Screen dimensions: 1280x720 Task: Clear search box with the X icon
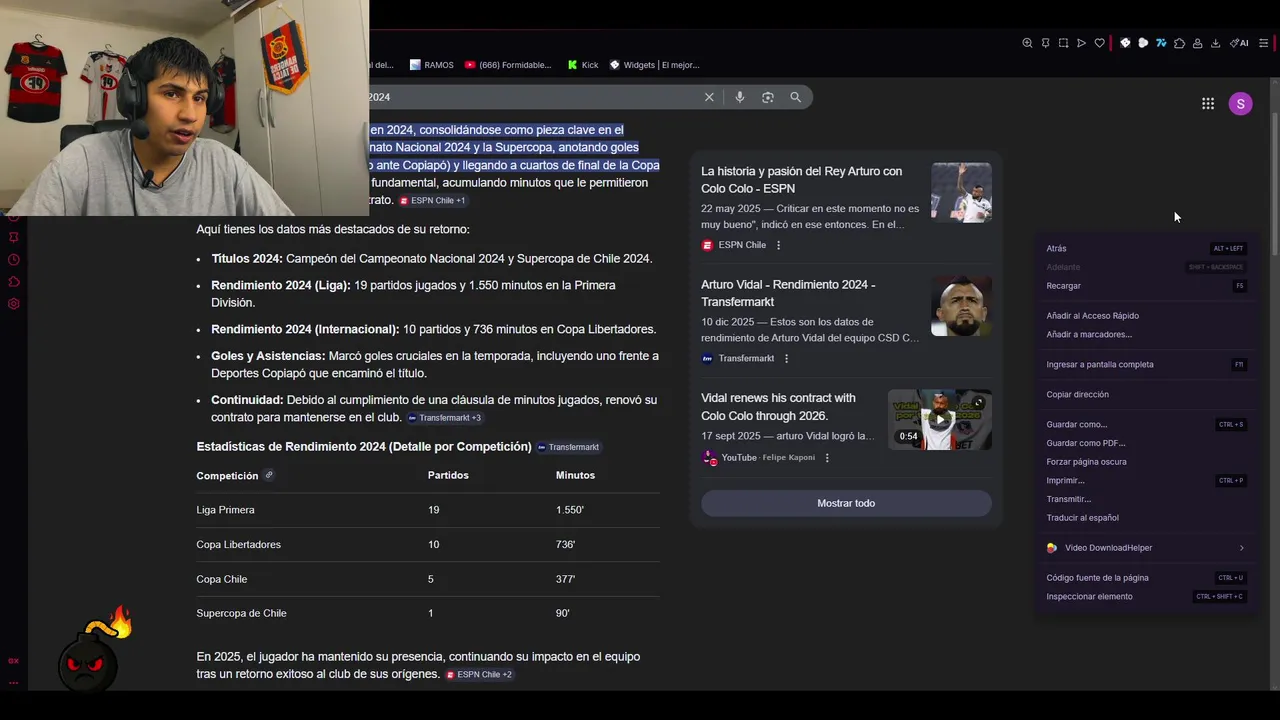(709, 97)
